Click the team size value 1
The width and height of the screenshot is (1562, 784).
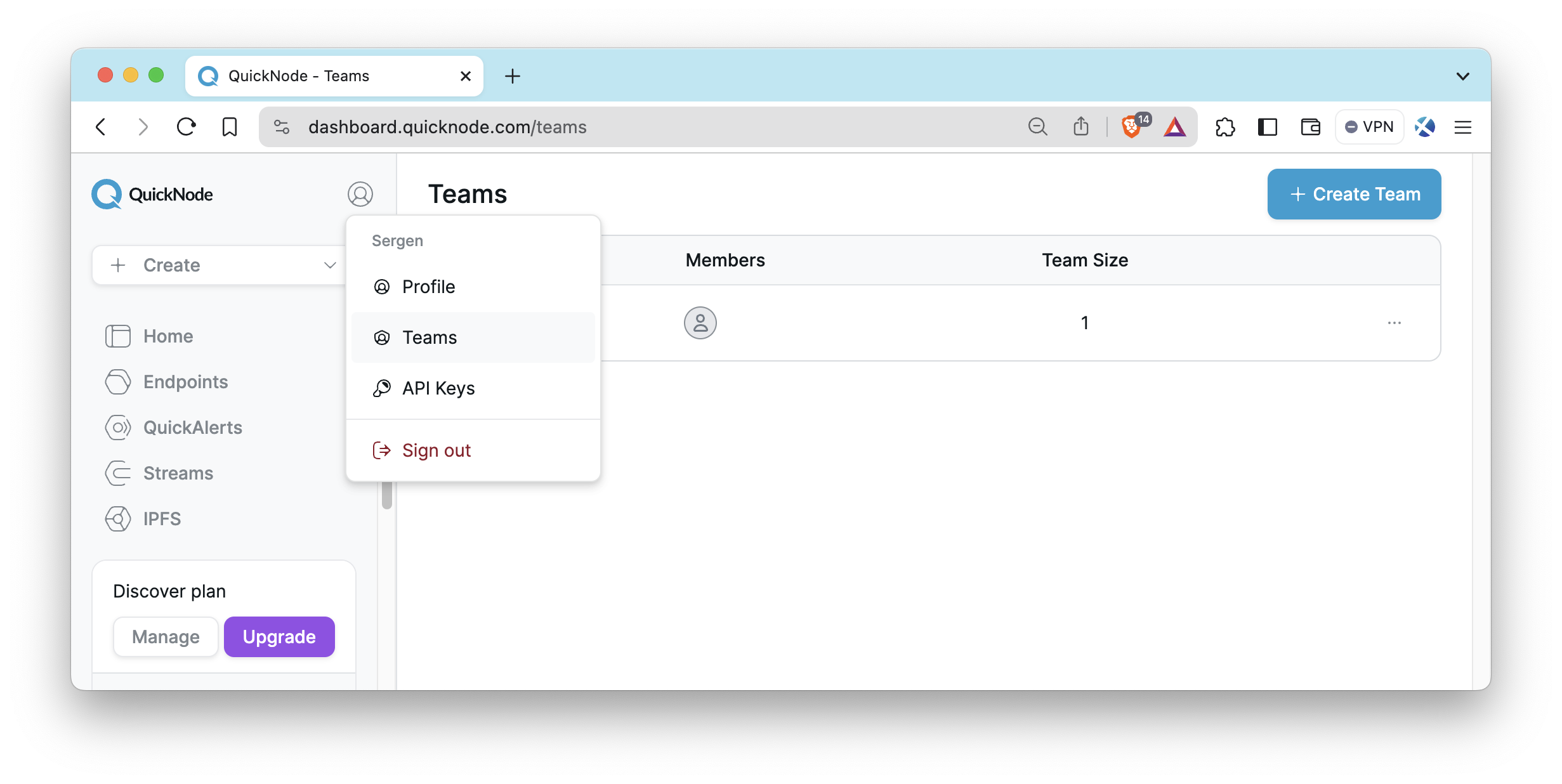point(1085,323)
